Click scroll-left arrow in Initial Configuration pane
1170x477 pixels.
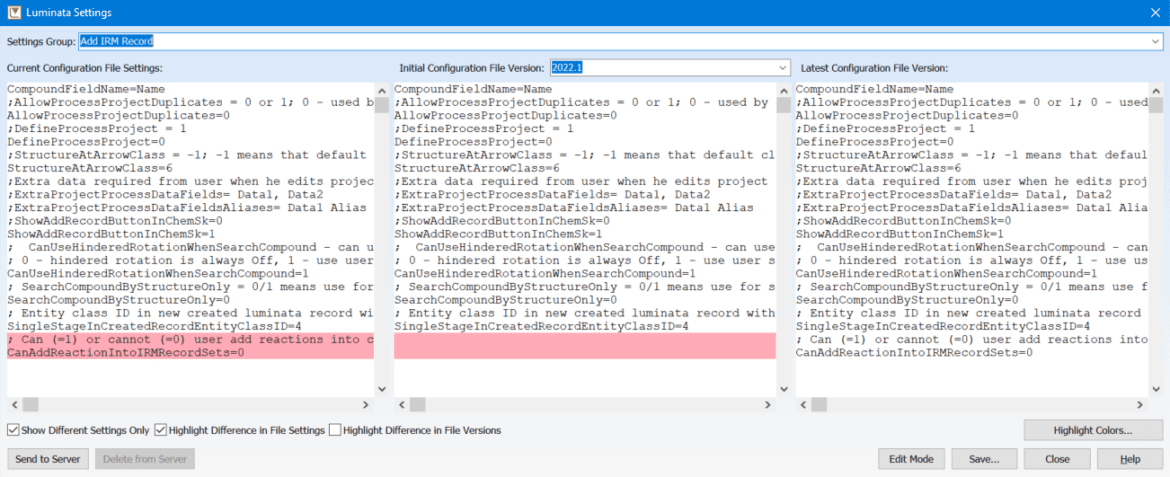401,404
